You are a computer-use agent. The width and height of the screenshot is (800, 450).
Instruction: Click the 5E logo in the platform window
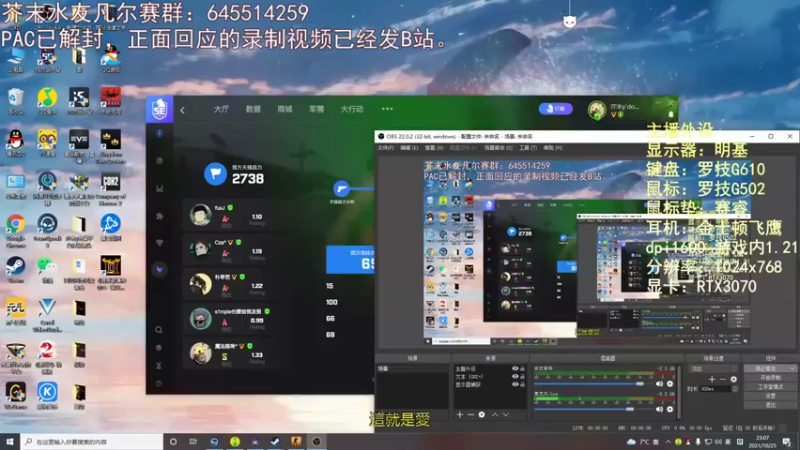[160, 109]
